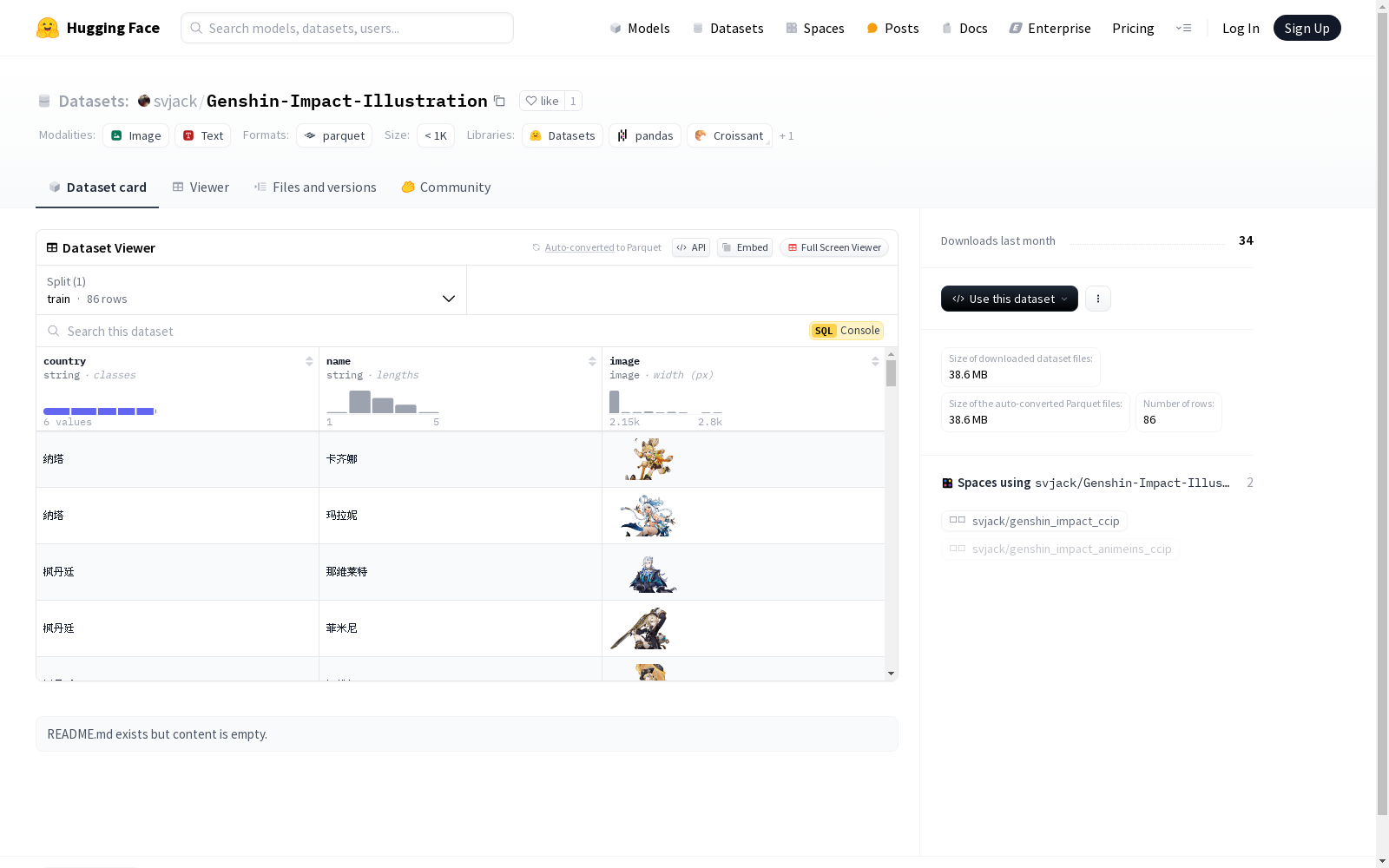
Task: Open the Datasets page
Action: coord(727,28)
